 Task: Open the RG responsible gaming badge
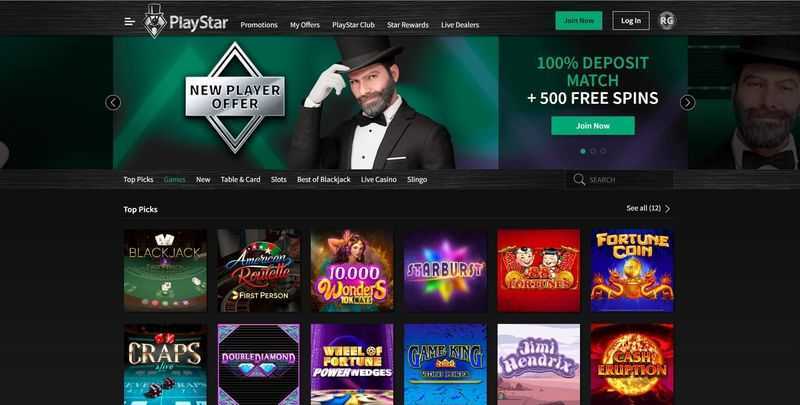[666, 20]
